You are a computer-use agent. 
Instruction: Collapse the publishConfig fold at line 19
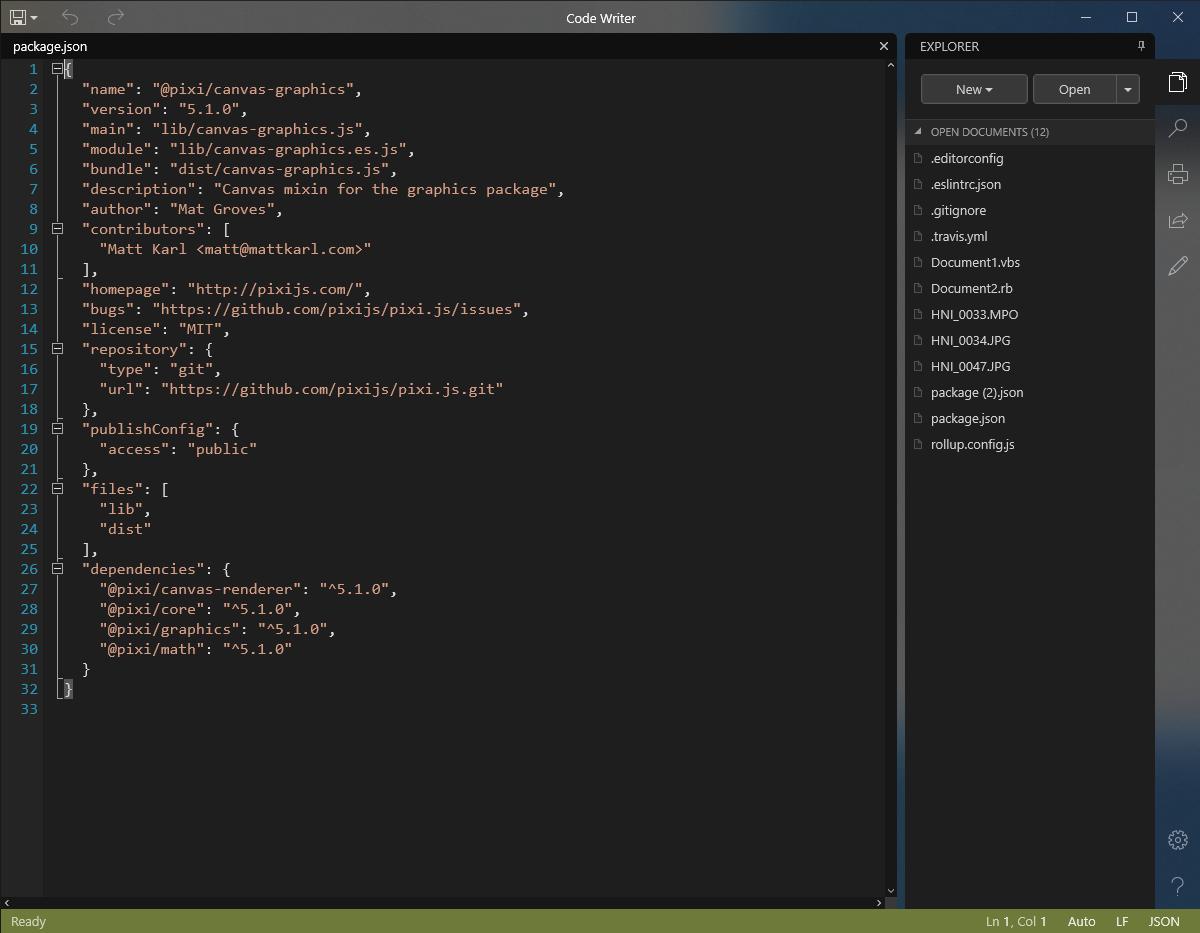pyautogui.click(x=57, y=429)
